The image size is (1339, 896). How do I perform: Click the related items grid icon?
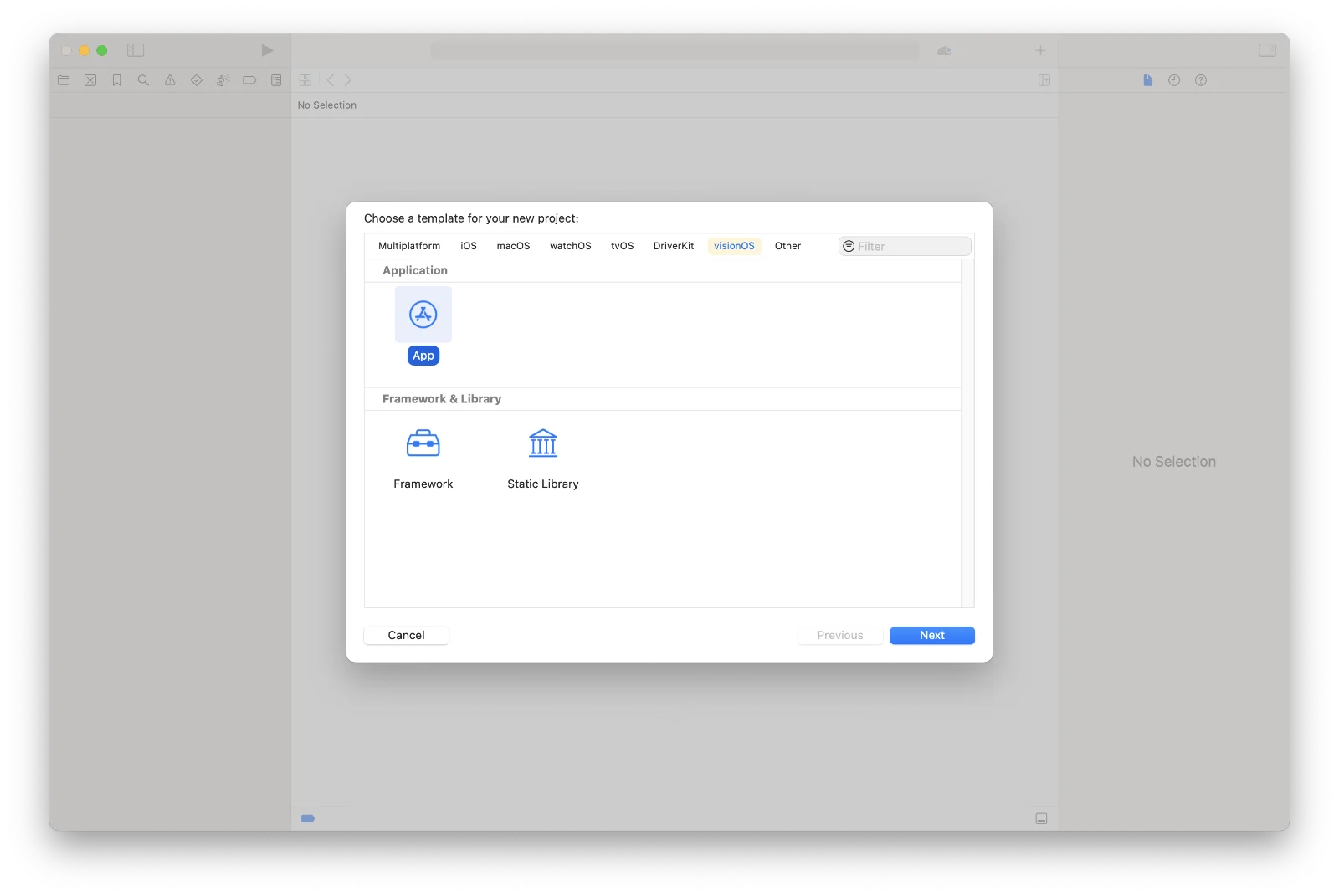pyautogui.click(x=305, y=80)
